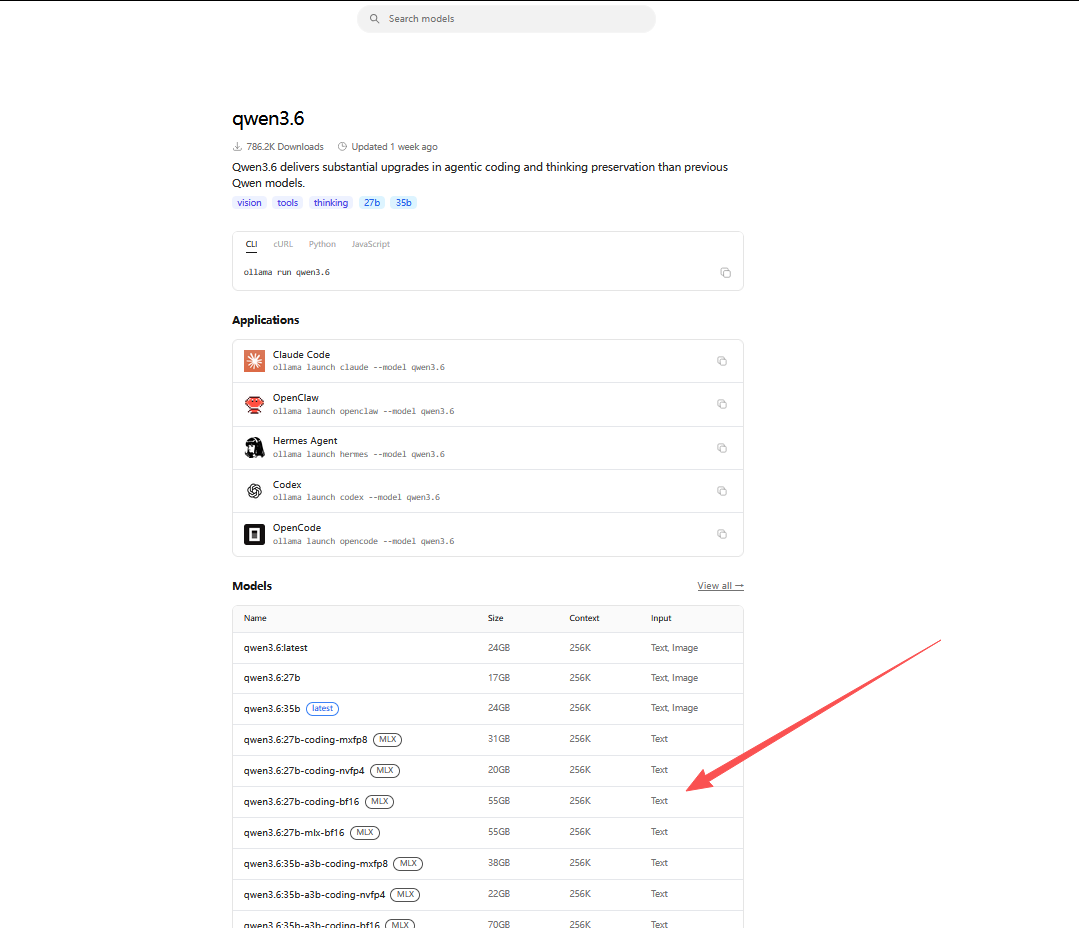This screenshot has height=928, width=1079.
Task: Switch to the CLI tab
Action: [252, 244]
